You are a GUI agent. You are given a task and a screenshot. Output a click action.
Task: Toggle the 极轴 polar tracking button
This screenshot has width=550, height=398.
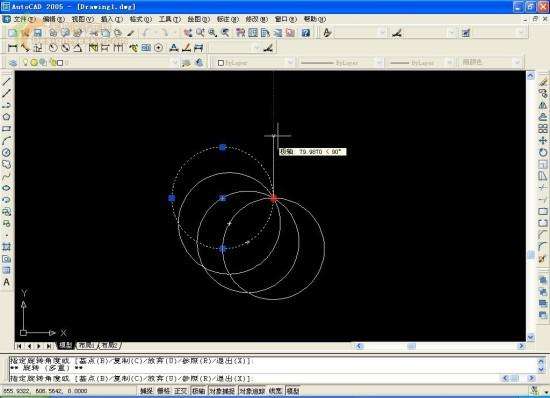click(199, 391)
